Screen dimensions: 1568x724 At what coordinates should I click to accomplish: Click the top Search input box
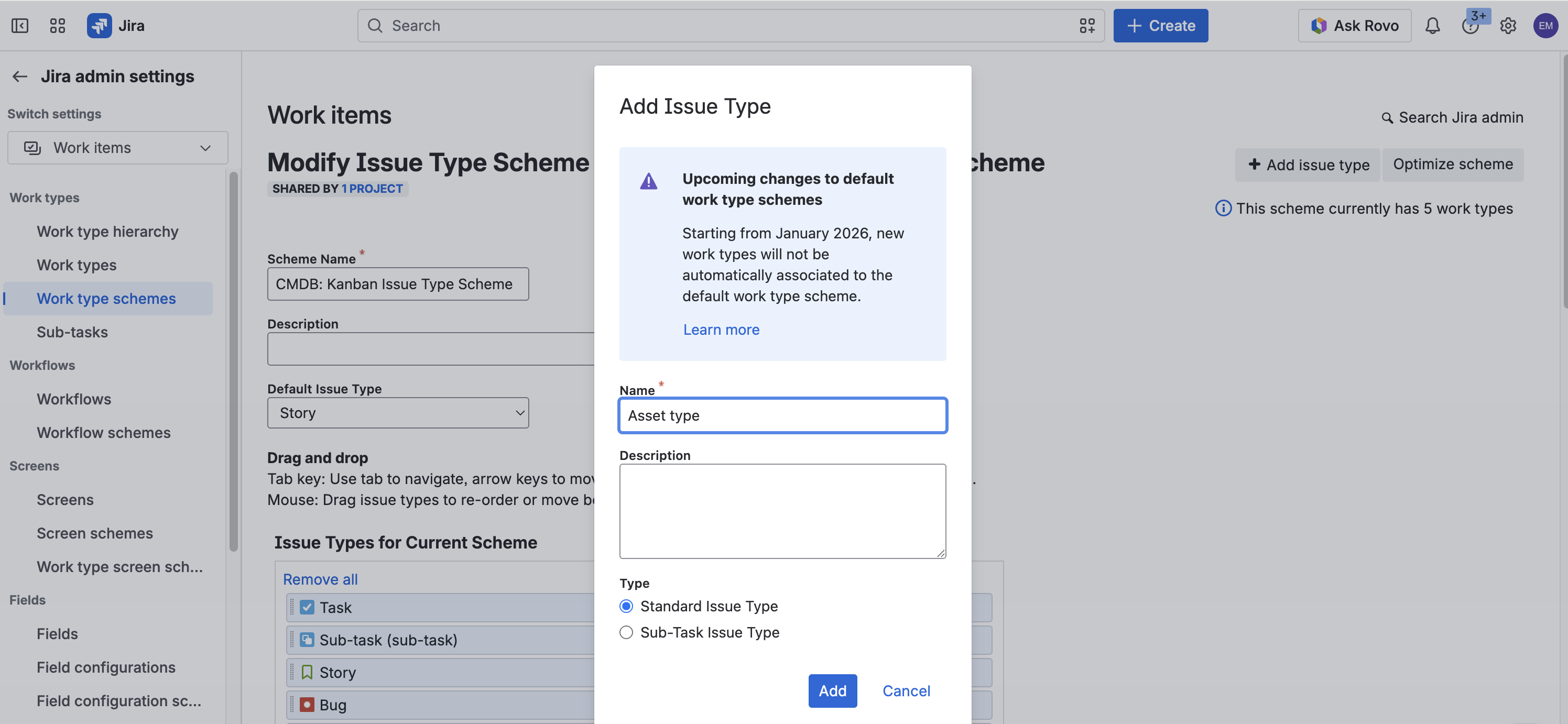pyautogui.click(x=731, y=26)
